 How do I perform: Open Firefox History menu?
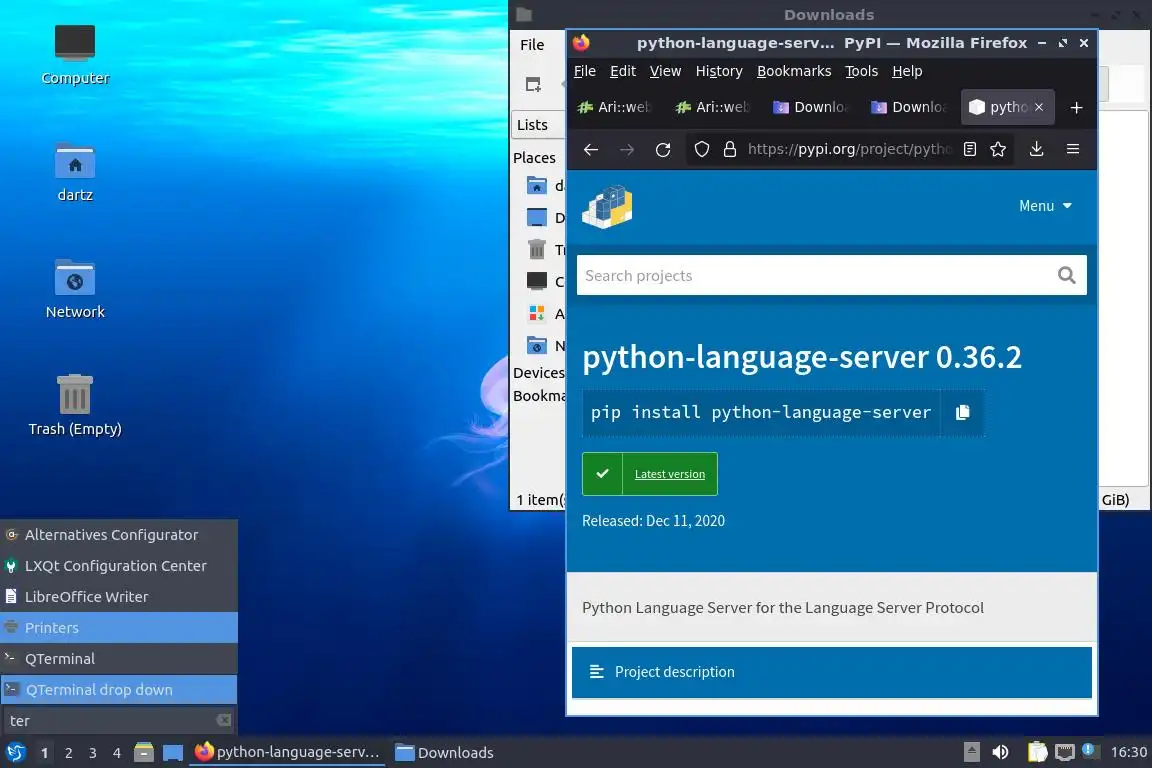click(719, 71)
